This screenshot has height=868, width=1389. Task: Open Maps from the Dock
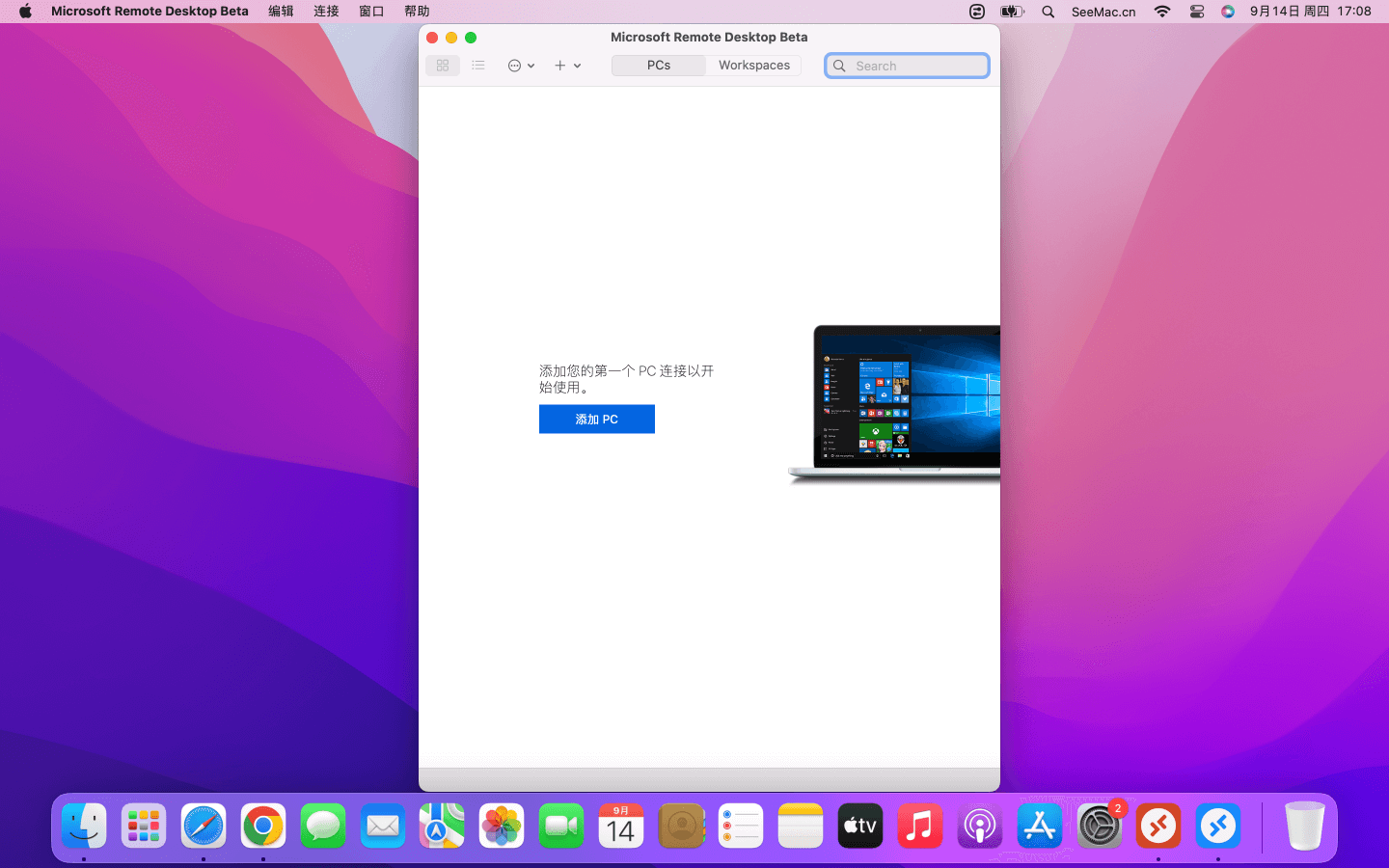click(x=442, y=827)
